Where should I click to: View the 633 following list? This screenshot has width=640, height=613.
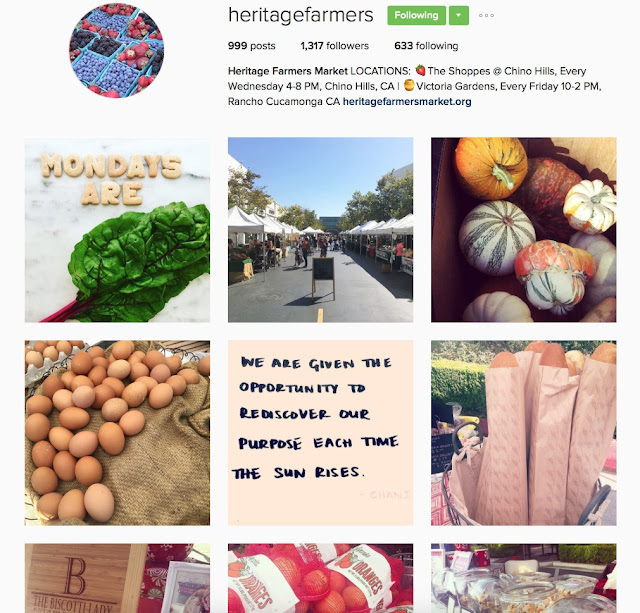426,46
